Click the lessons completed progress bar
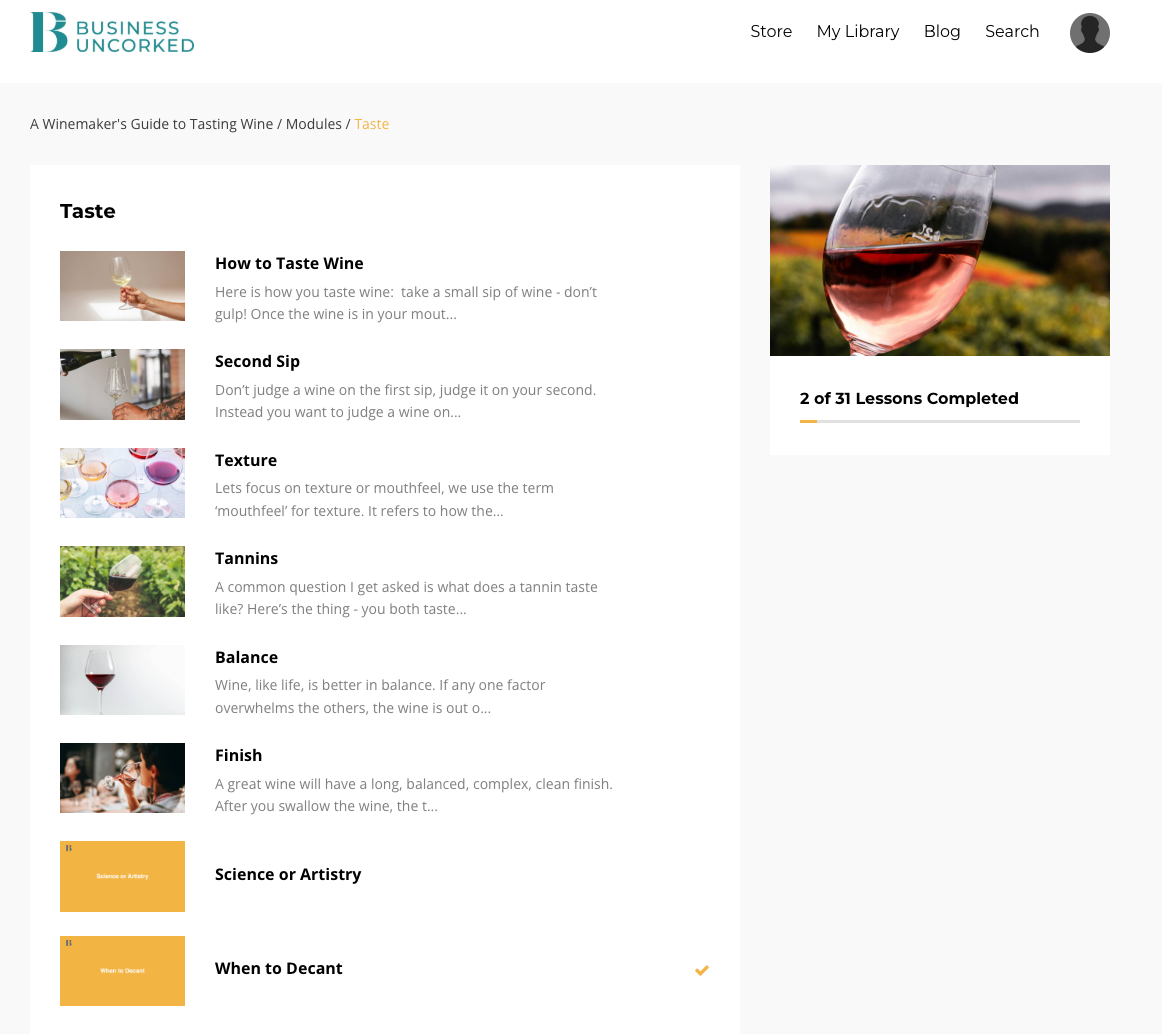1162x1034 pixels. click(939, 421)
